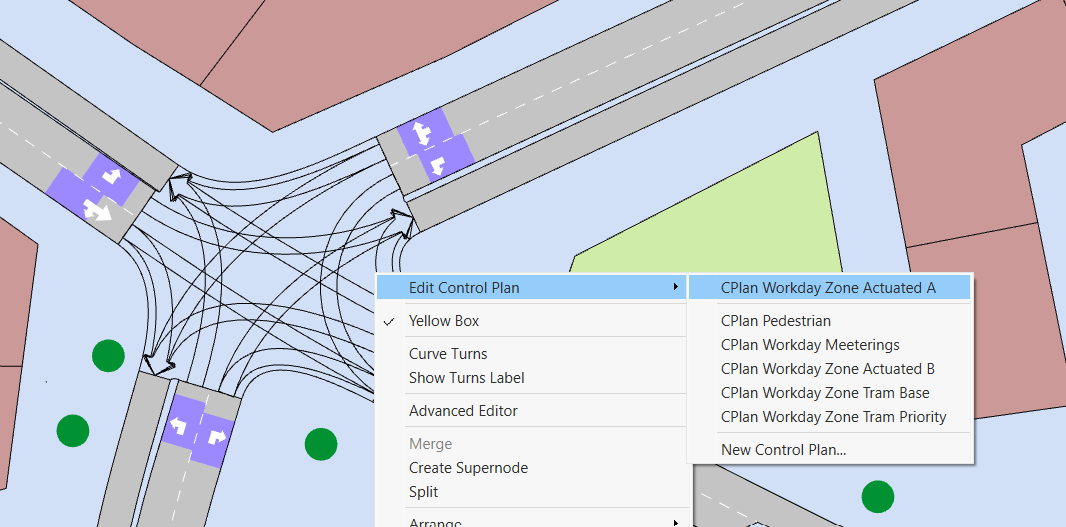Choose the CPlan Pedestrian control plan
The image size is (1066, 527).
tap(776, 320)
